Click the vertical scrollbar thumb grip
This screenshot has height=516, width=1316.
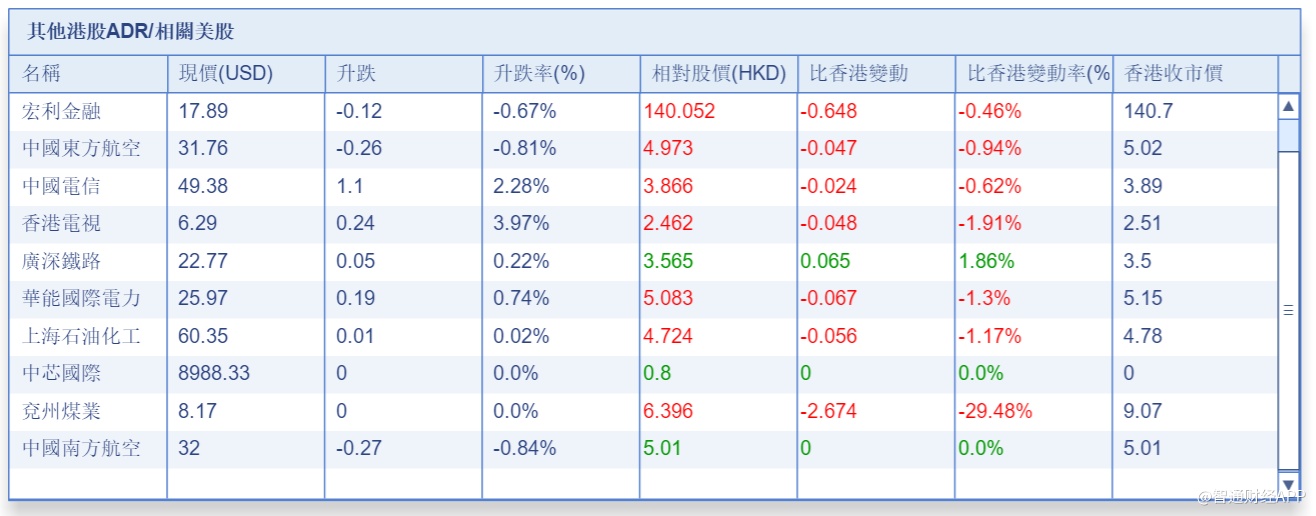[x=1288, y=311]
